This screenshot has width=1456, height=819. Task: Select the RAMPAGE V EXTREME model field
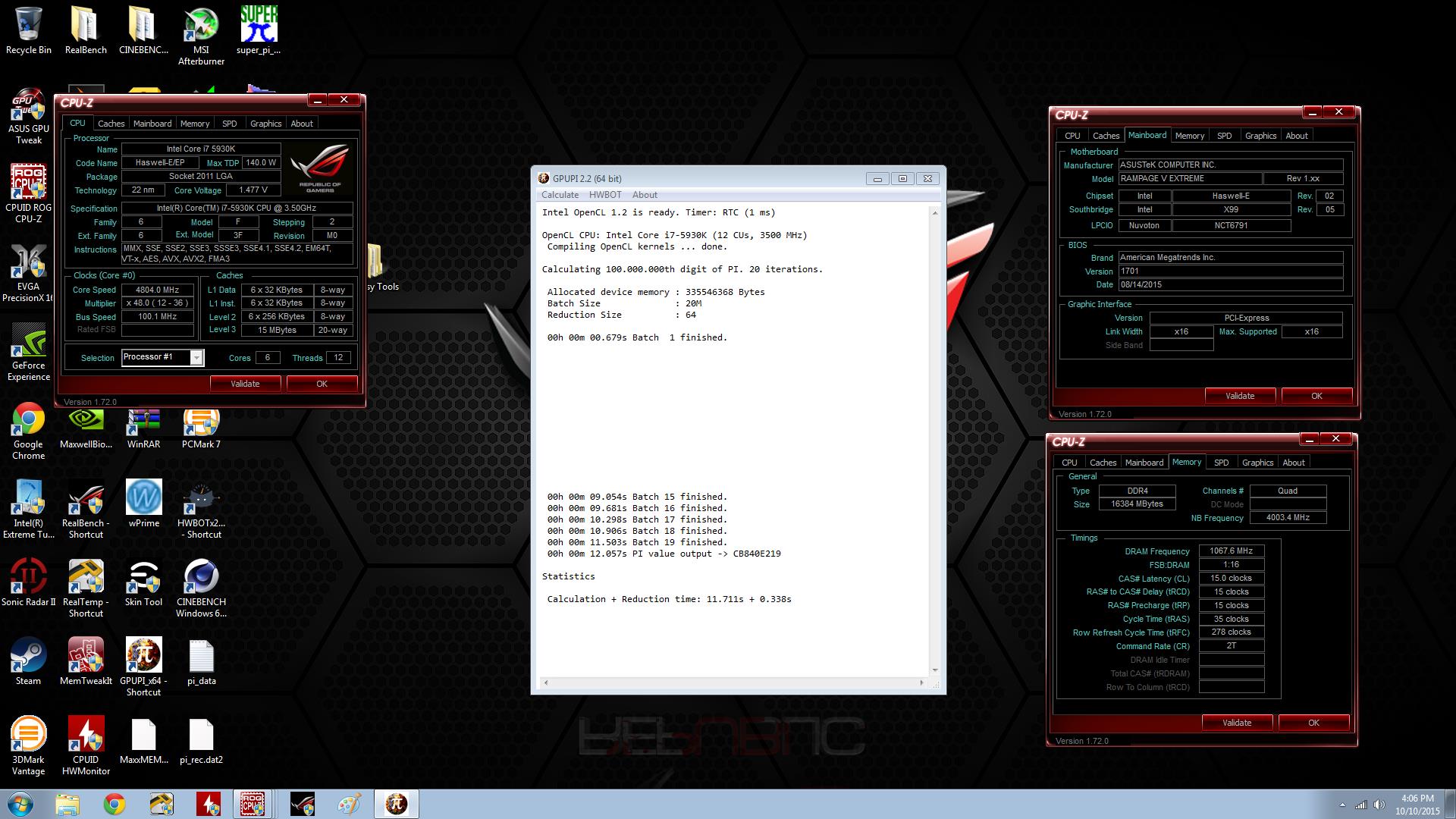coord(1190,179)
